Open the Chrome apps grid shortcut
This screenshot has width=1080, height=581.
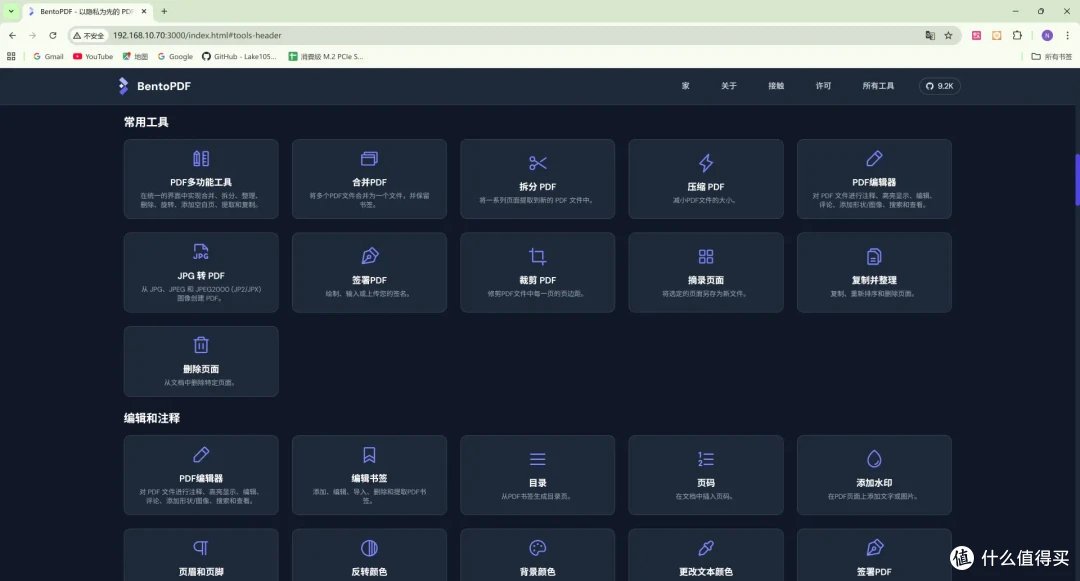pos(11,56)
